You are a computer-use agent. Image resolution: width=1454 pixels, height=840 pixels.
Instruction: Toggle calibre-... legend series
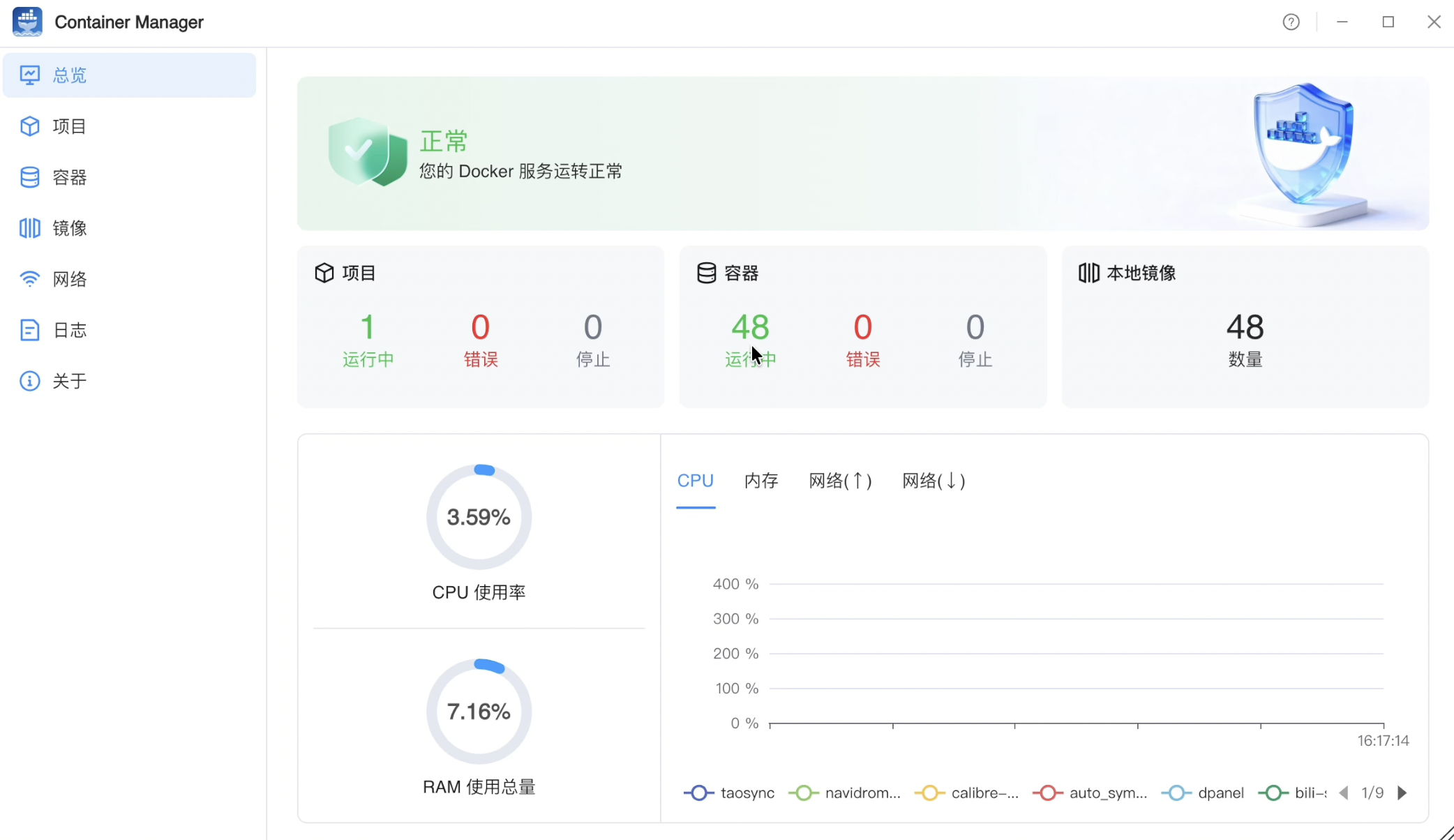pyautogui.click(x=967, y=793)
